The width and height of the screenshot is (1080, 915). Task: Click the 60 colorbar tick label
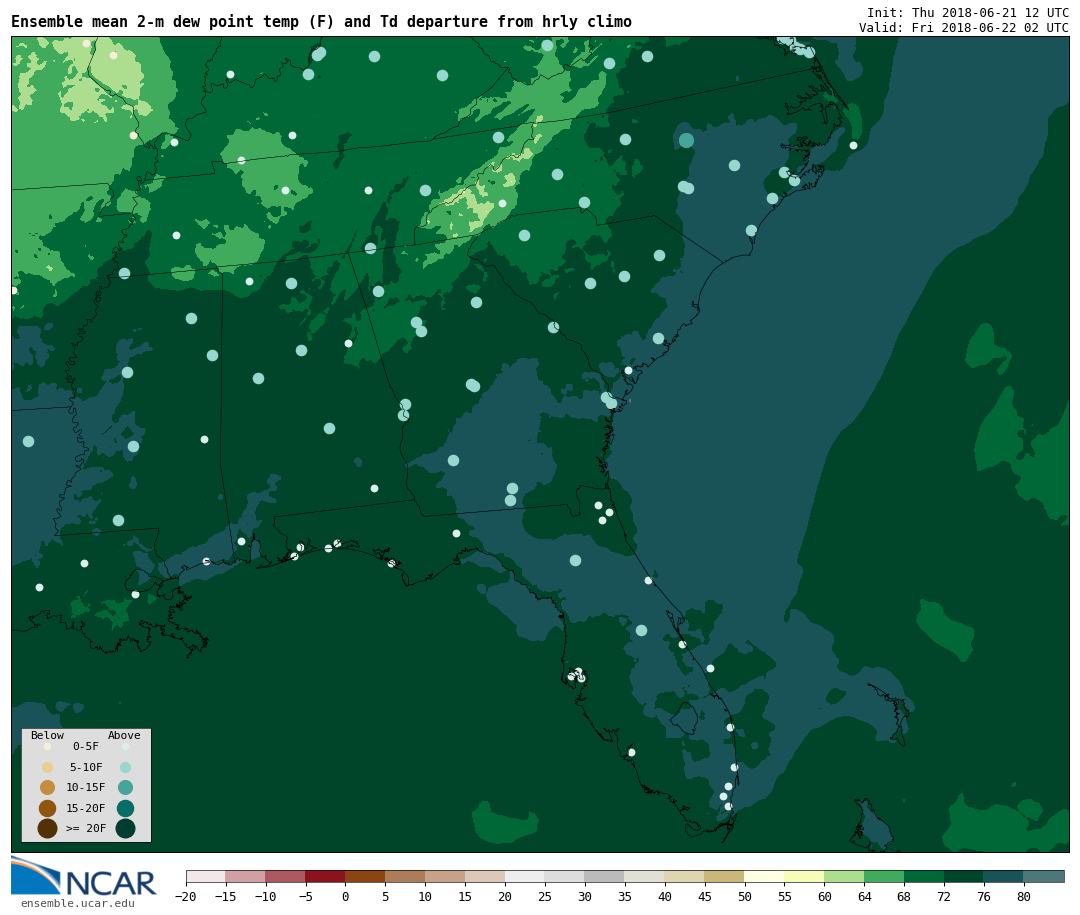pos(824,896)
